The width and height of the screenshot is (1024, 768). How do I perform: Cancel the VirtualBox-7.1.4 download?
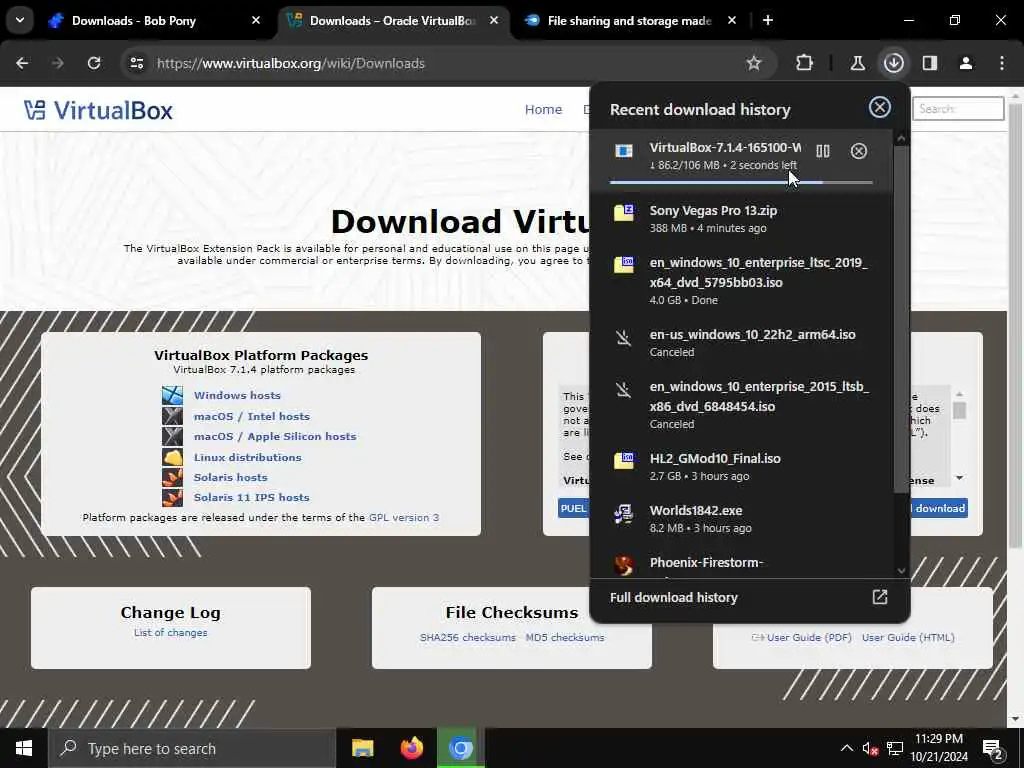(859, 151)
